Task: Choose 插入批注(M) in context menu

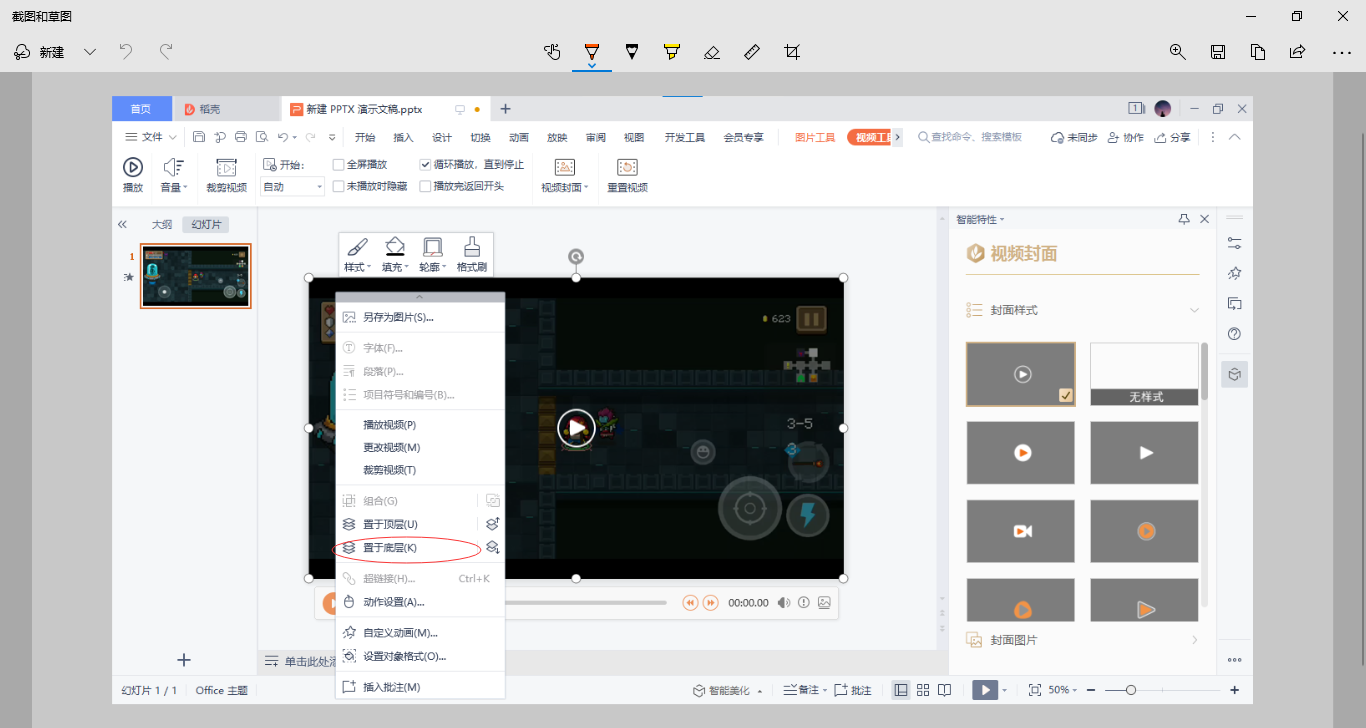Action: 420,687
